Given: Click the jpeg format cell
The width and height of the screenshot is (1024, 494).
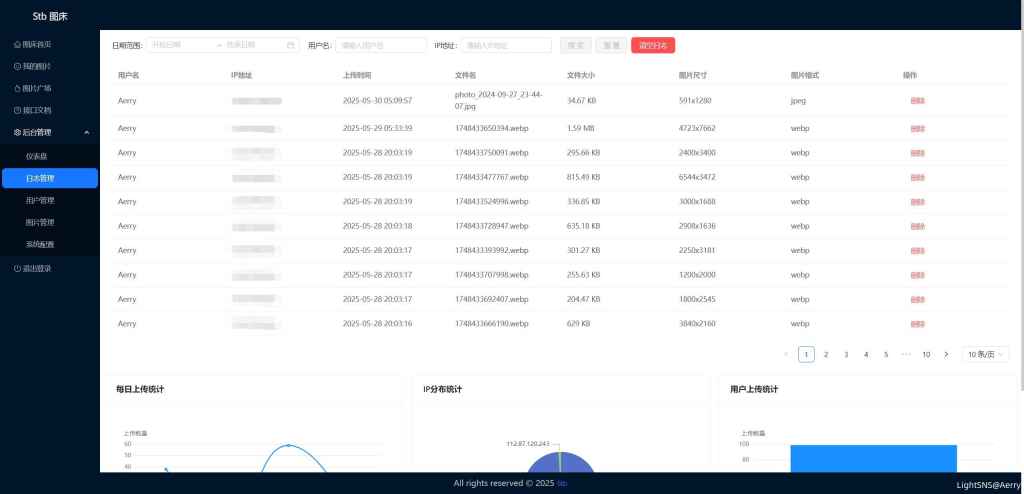Looking at the screenshot, I should (x=799, y=101).
